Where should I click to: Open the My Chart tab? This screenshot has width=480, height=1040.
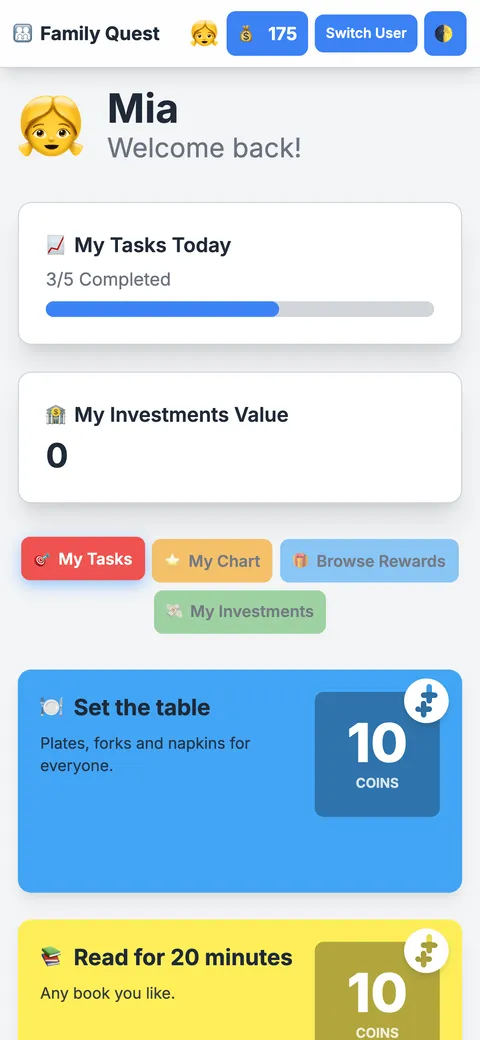pos(212,561)
